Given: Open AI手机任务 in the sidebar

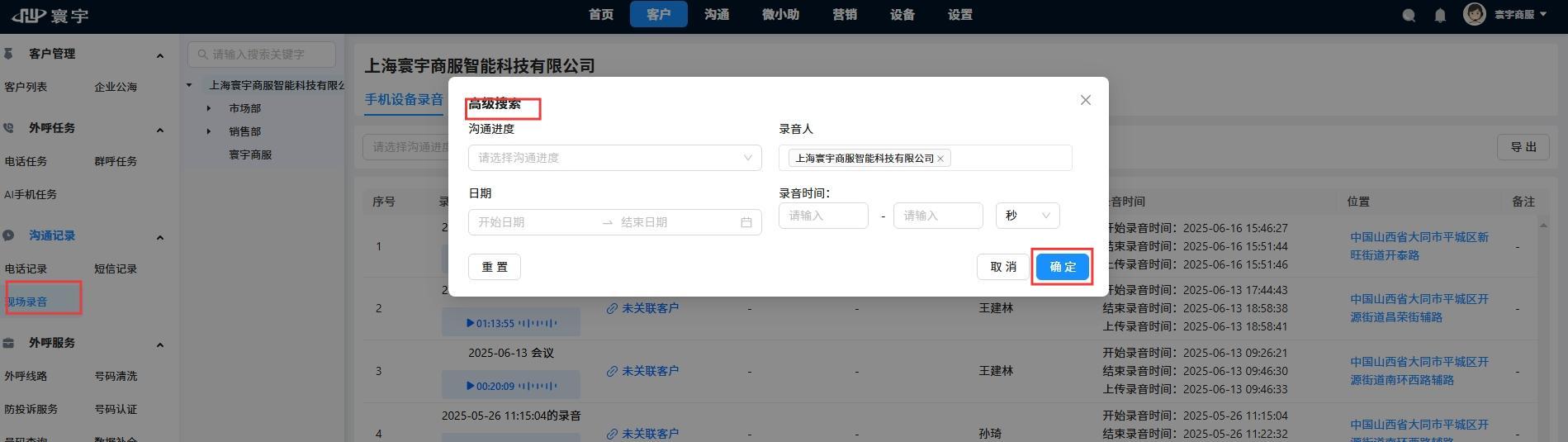Looking at the screenshot, I should (31, 194).
